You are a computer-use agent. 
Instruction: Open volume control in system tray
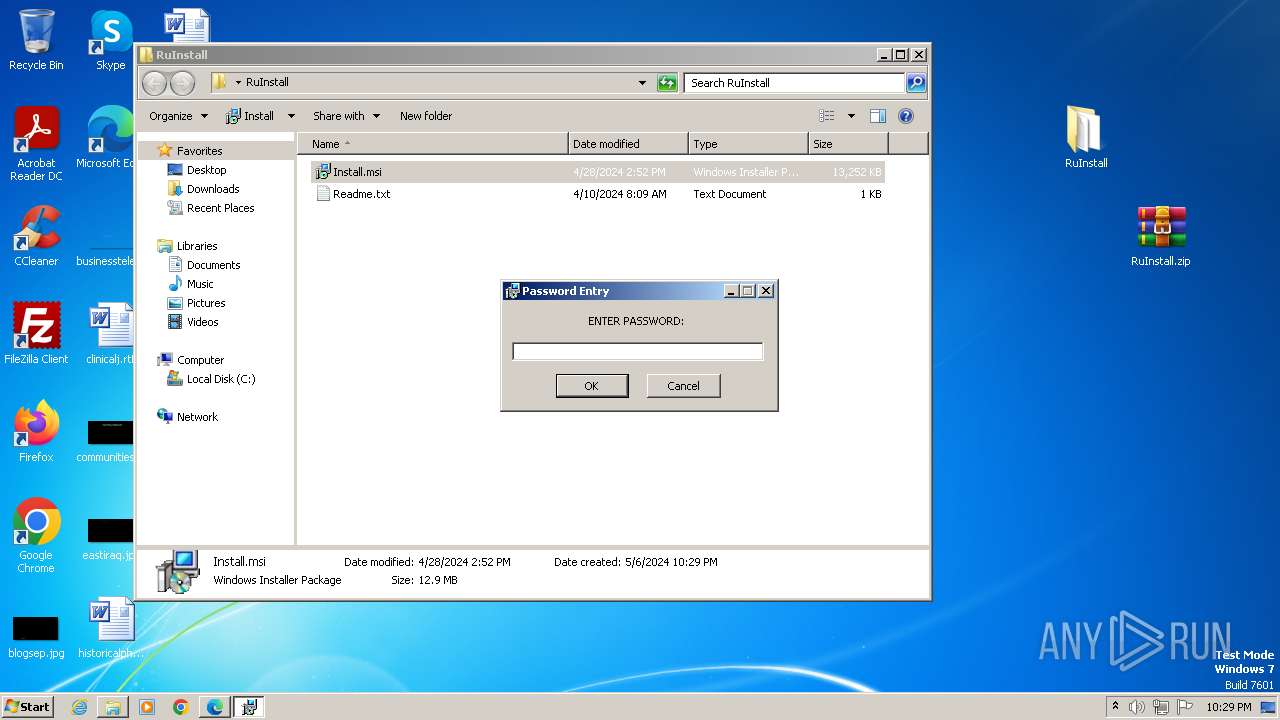(x=1137, y=707)
